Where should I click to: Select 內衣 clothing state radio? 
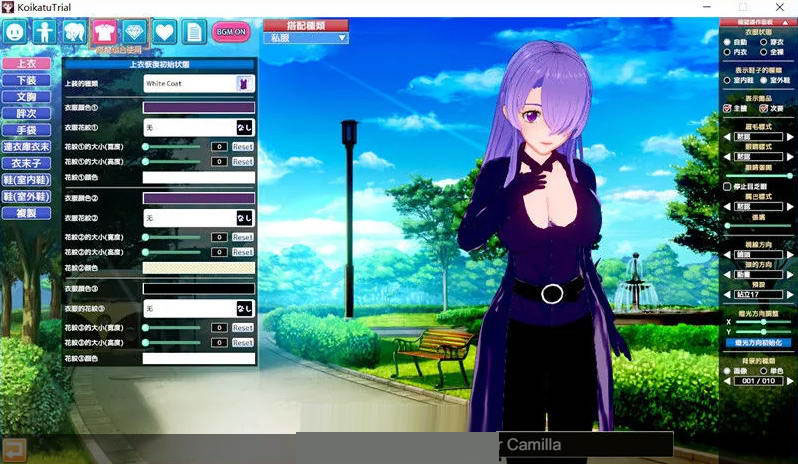[x=727, y=52]
